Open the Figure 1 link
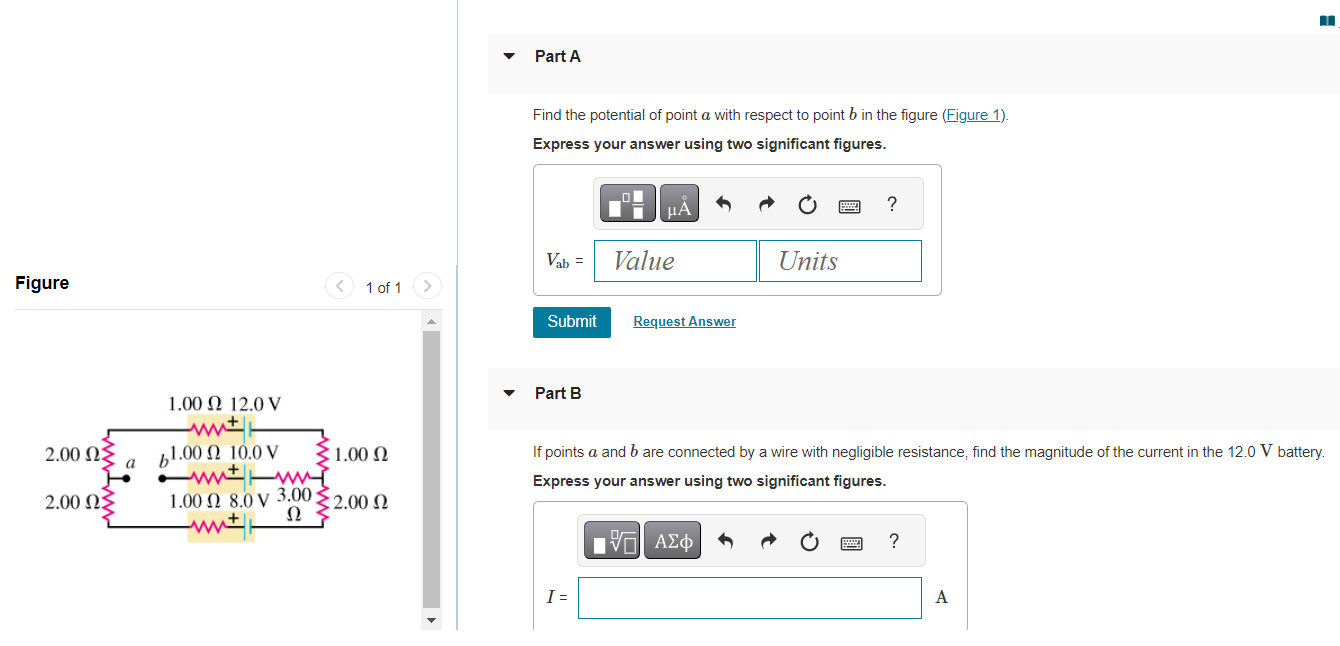The image size is (1340, 646). tap(972, 114)
